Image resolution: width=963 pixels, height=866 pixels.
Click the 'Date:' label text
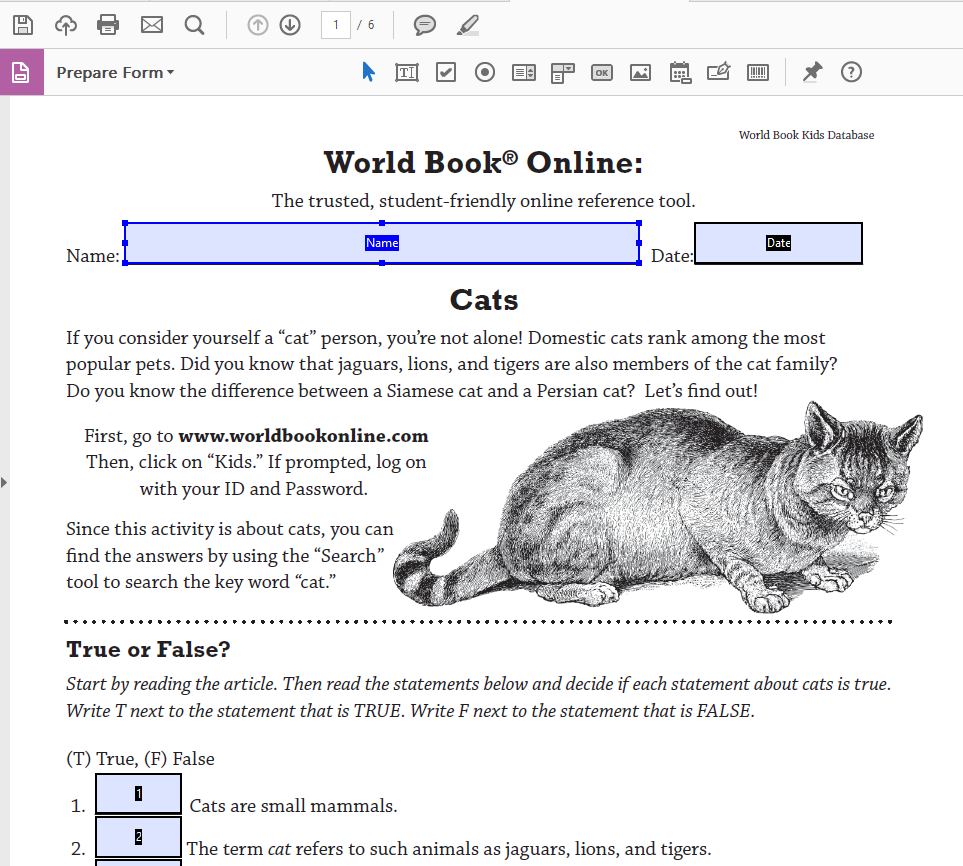point(672,256)
